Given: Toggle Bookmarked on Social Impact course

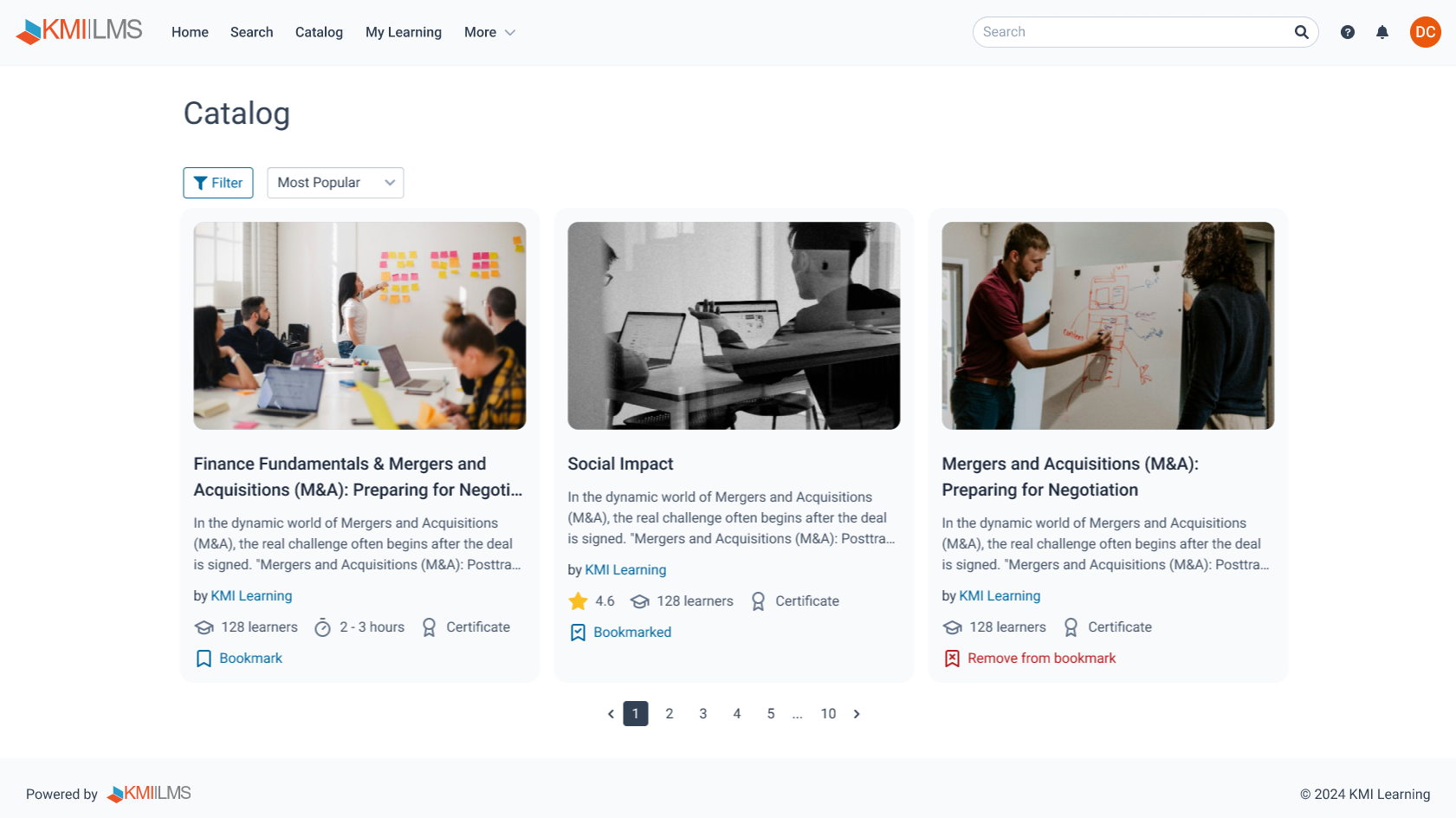Looking at the screenshot, I should coord(620,633).
